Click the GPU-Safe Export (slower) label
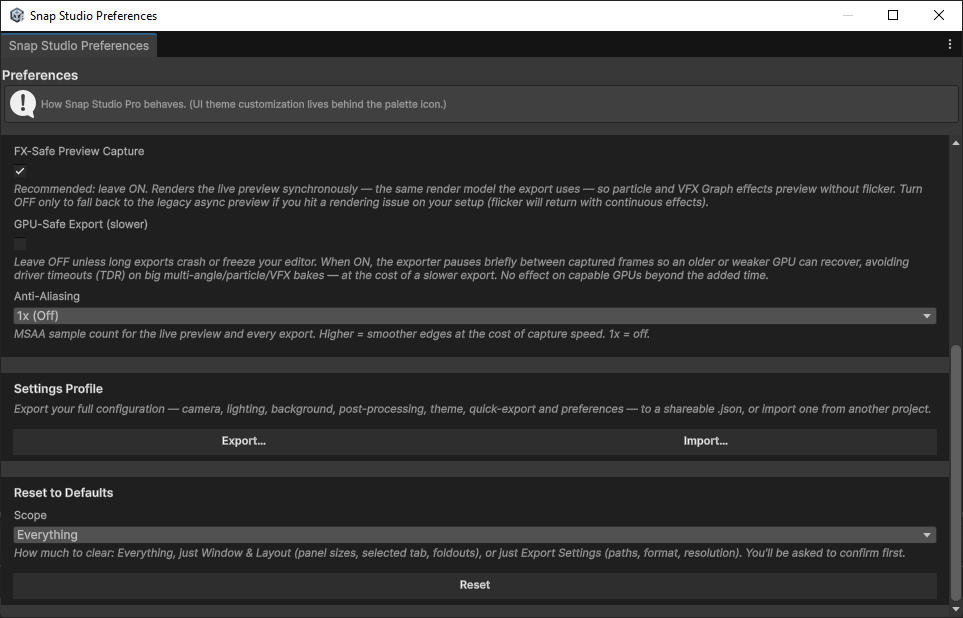The image size is (963, 618). [x=81, y=224]
